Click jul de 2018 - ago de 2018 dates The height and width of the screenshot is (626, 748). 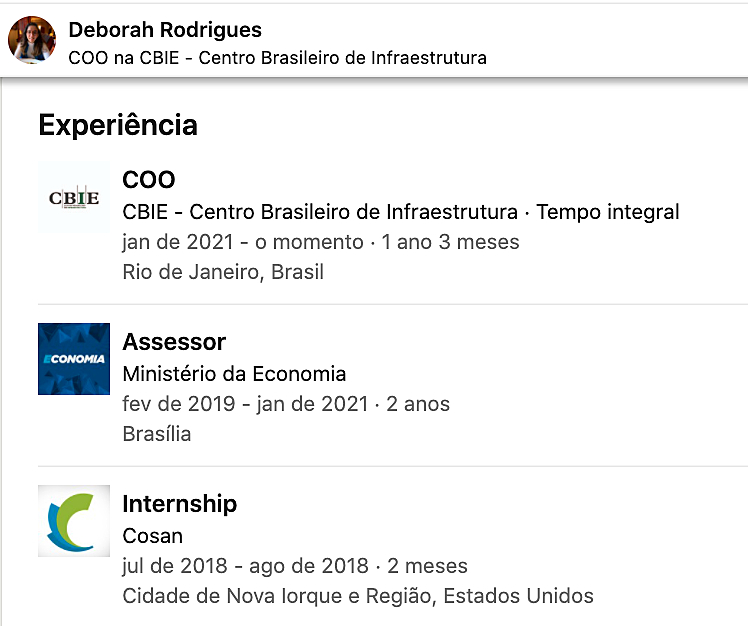pyautogui.click(x=246, y=566)
